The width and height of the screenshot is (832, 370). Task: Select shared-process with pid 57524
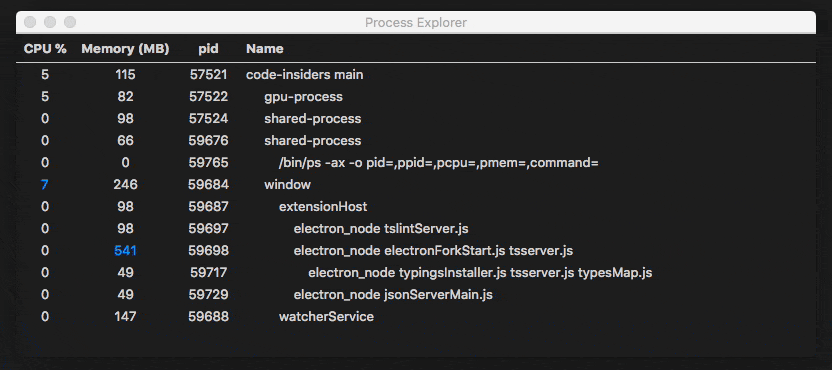point(416,119)
